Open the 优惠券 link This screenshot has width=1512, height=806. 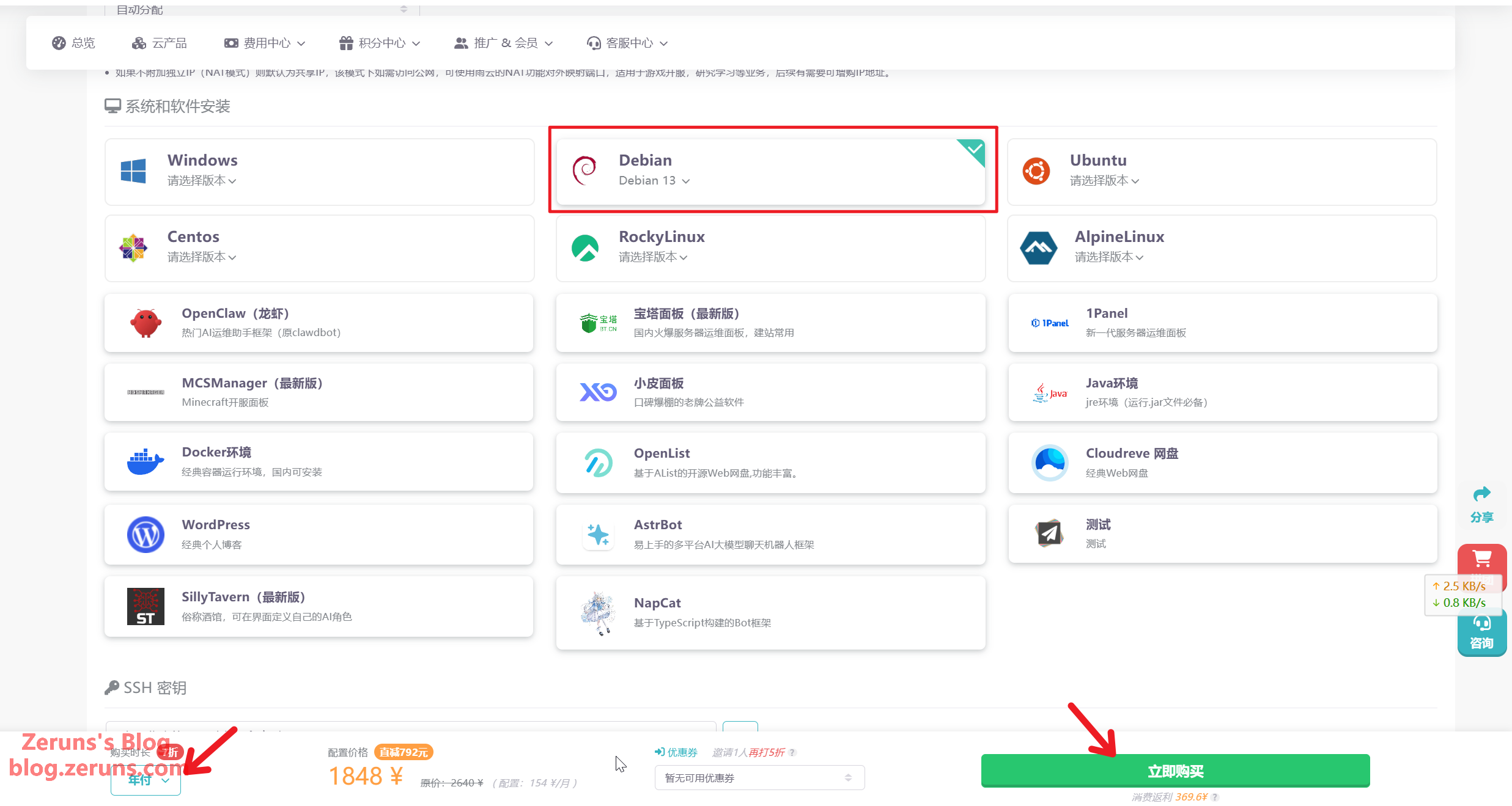[676, 752]
